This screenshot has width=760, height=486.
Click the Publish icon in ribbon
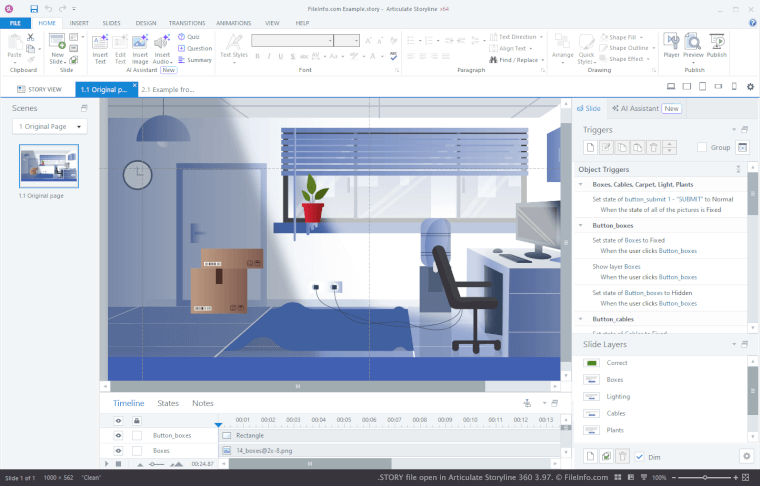click(x=717, y=47)
